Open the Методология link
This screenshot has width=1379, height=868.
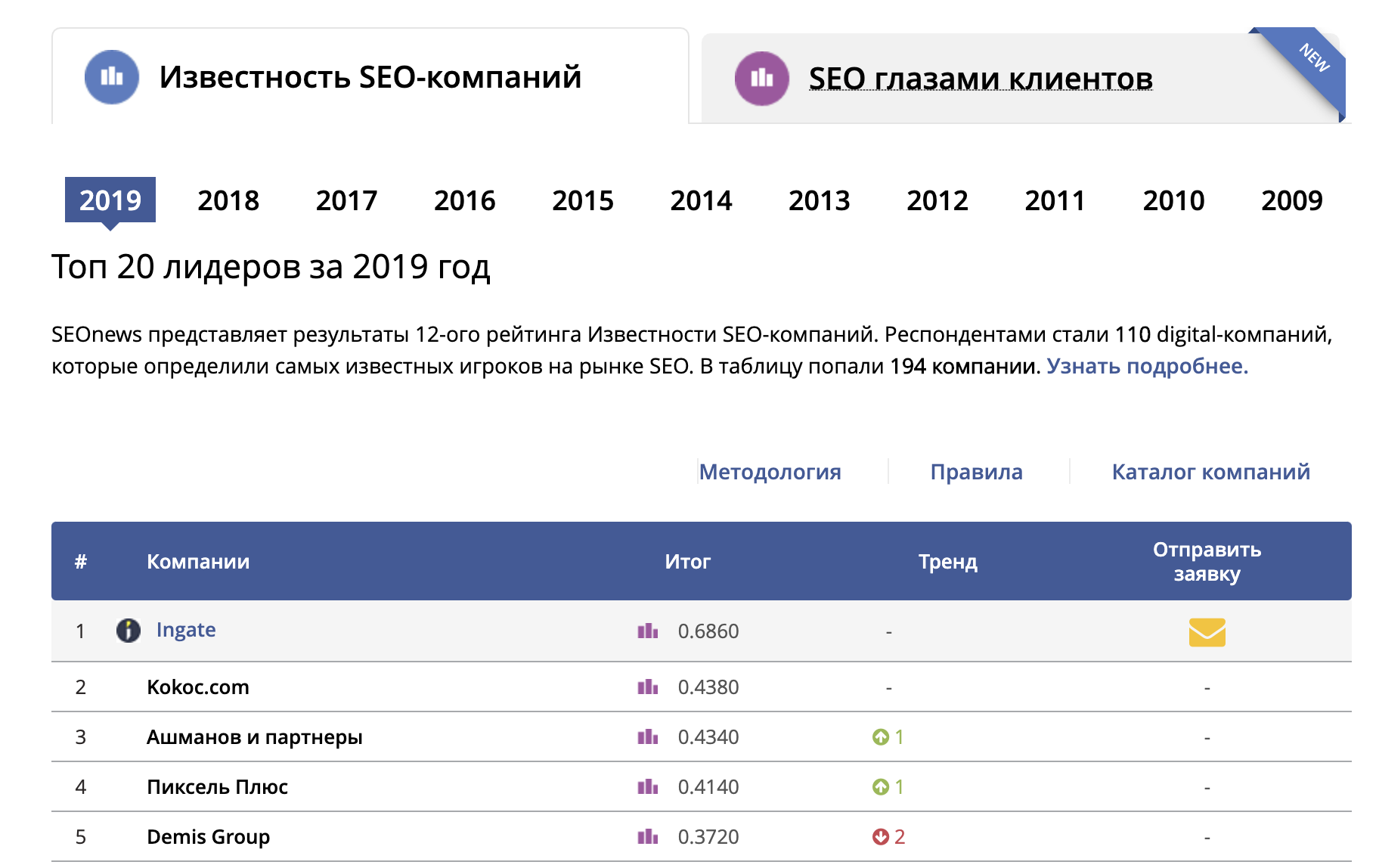pyautogui.click(x=770, y=472)
